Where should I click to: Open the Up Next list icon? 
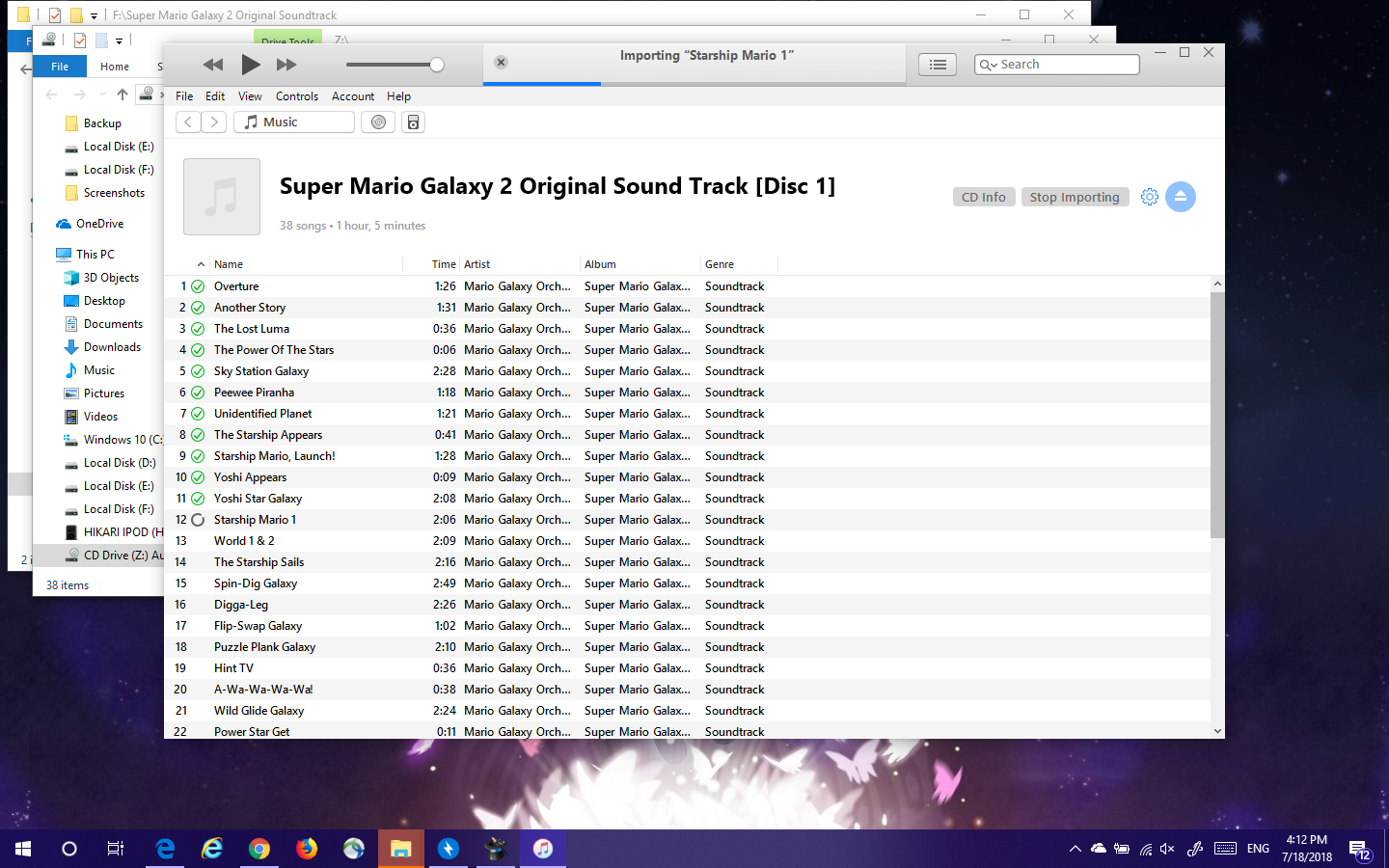click(x=938, y=65)
